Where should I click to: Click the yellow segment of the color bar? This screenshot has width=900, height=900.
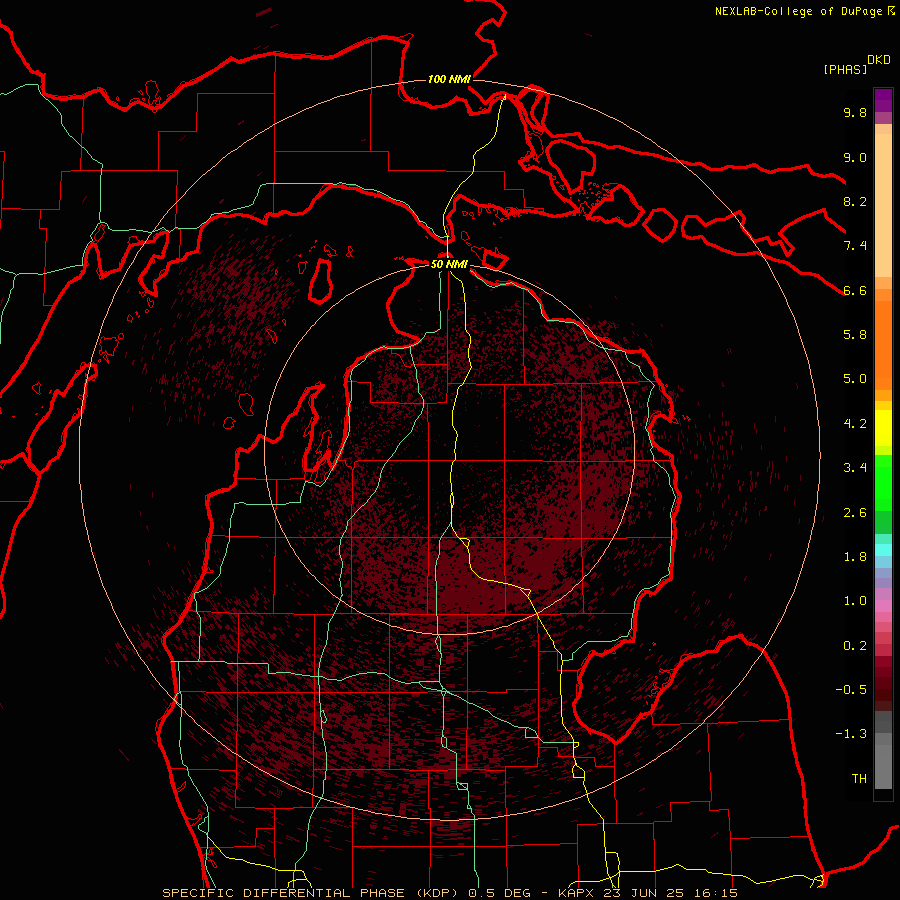click(x=883, y=428)
